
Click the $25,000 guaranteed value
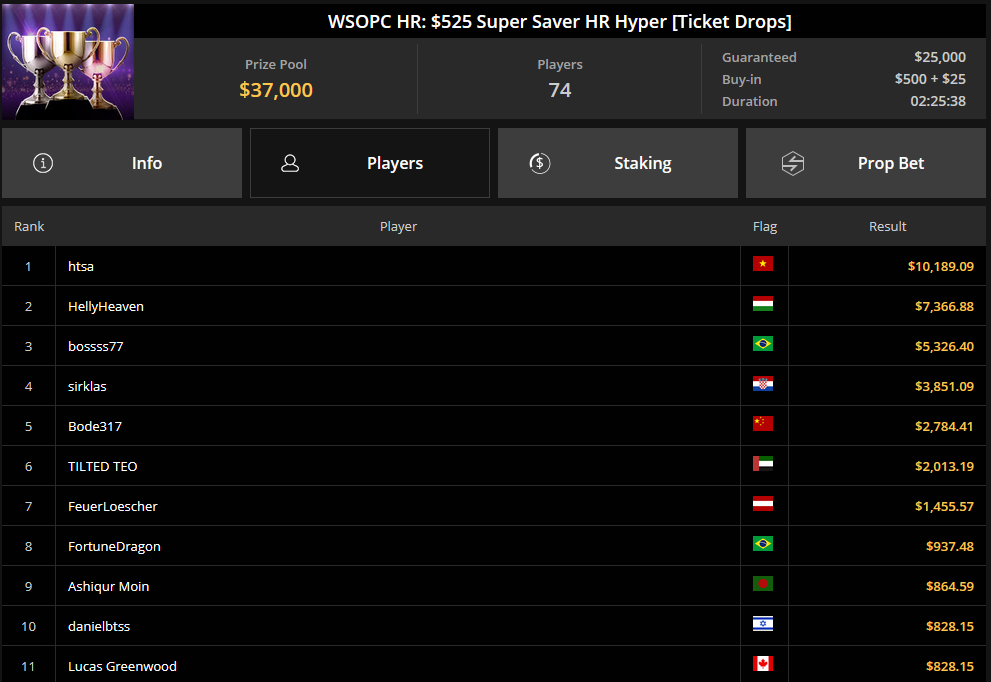940,57
